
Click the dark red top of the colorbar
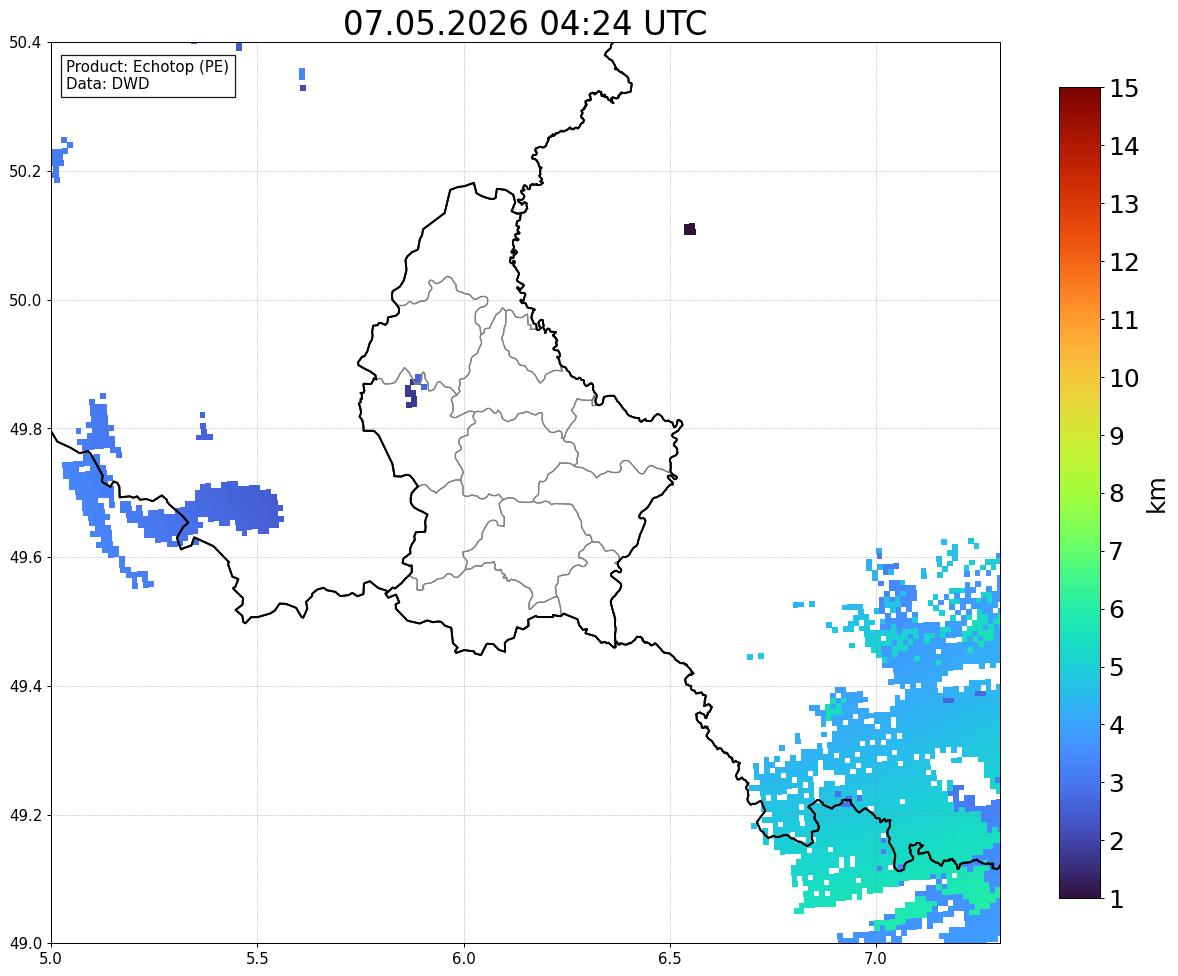[x=1080, y=98]
